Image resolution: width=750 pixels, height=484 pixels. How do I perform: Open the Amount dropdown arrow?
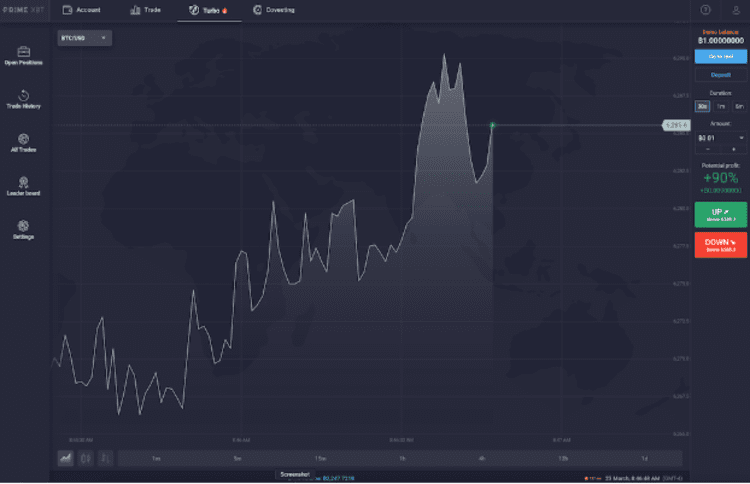click(x=741, y=137)
